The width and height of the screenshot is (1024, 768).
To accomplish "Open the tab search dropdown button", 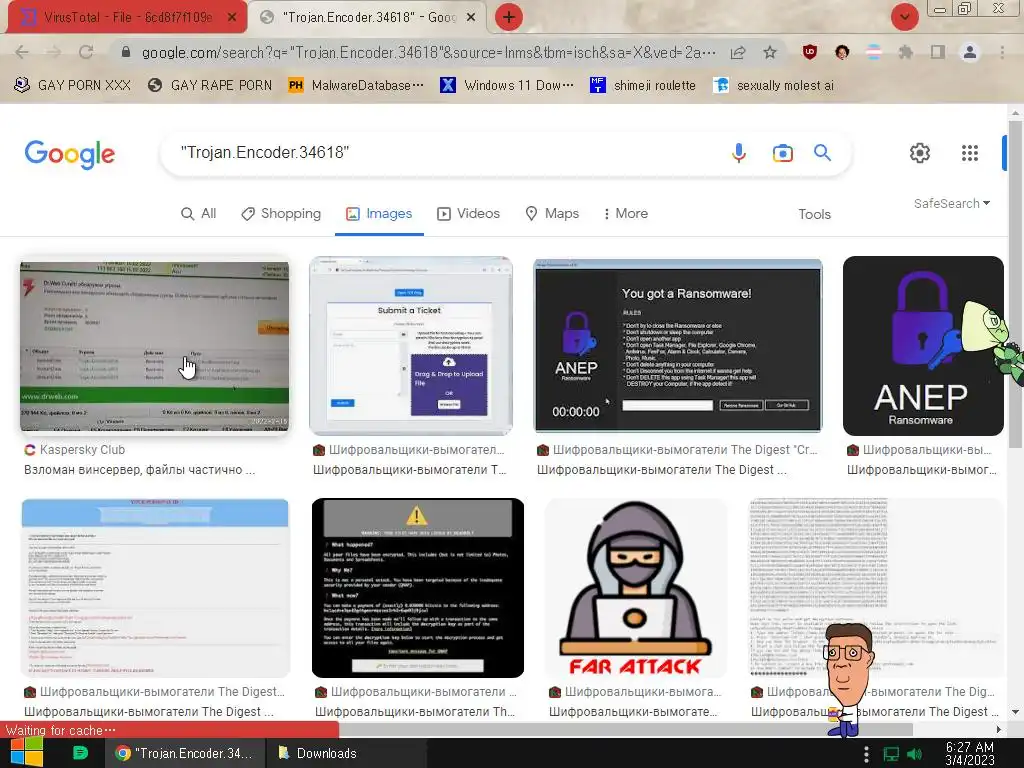I will pos(904,17).
